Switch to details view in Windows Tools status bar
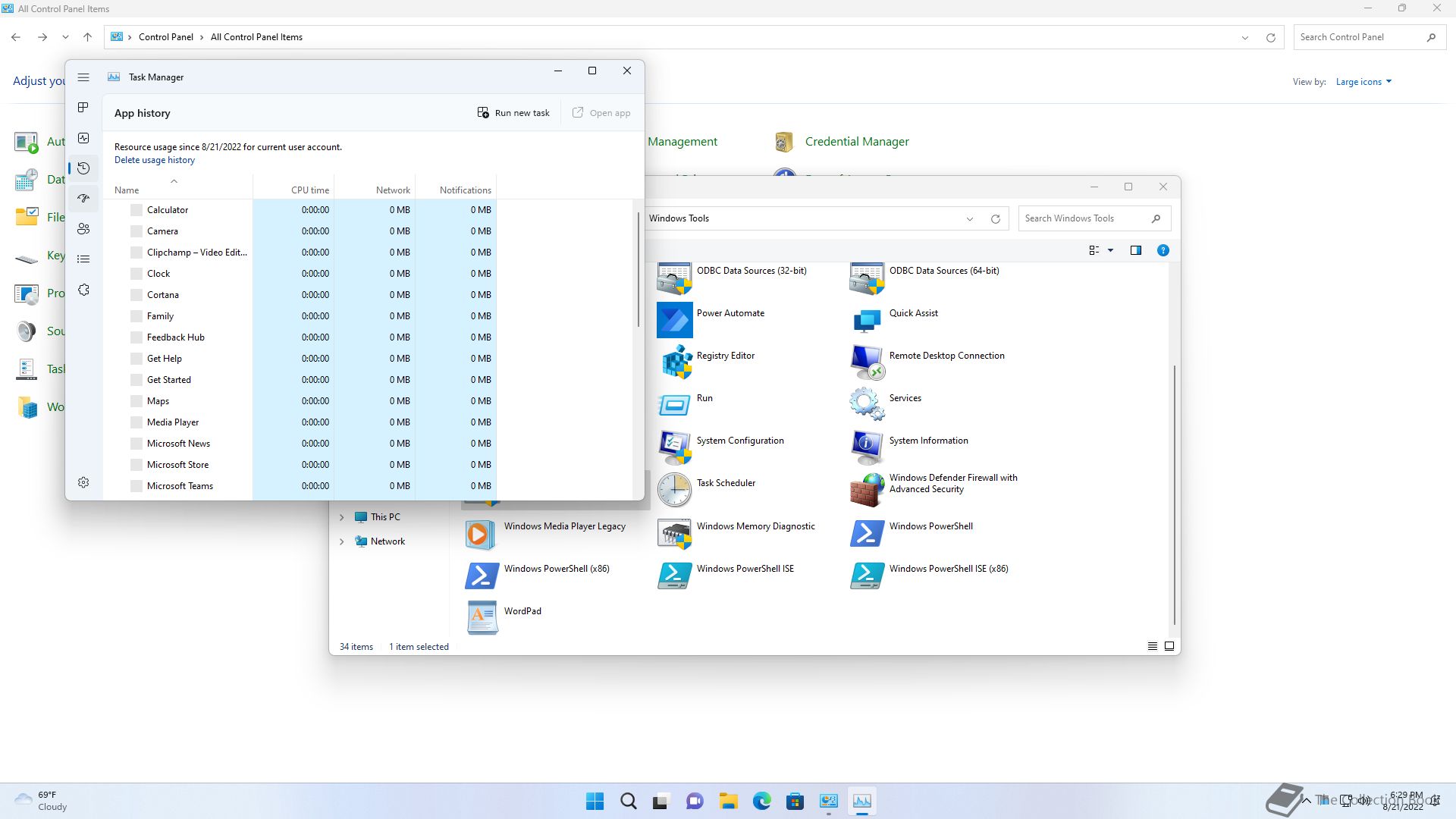The height and width of the screenshot is (819, 1456). (x=1152, y=646)
